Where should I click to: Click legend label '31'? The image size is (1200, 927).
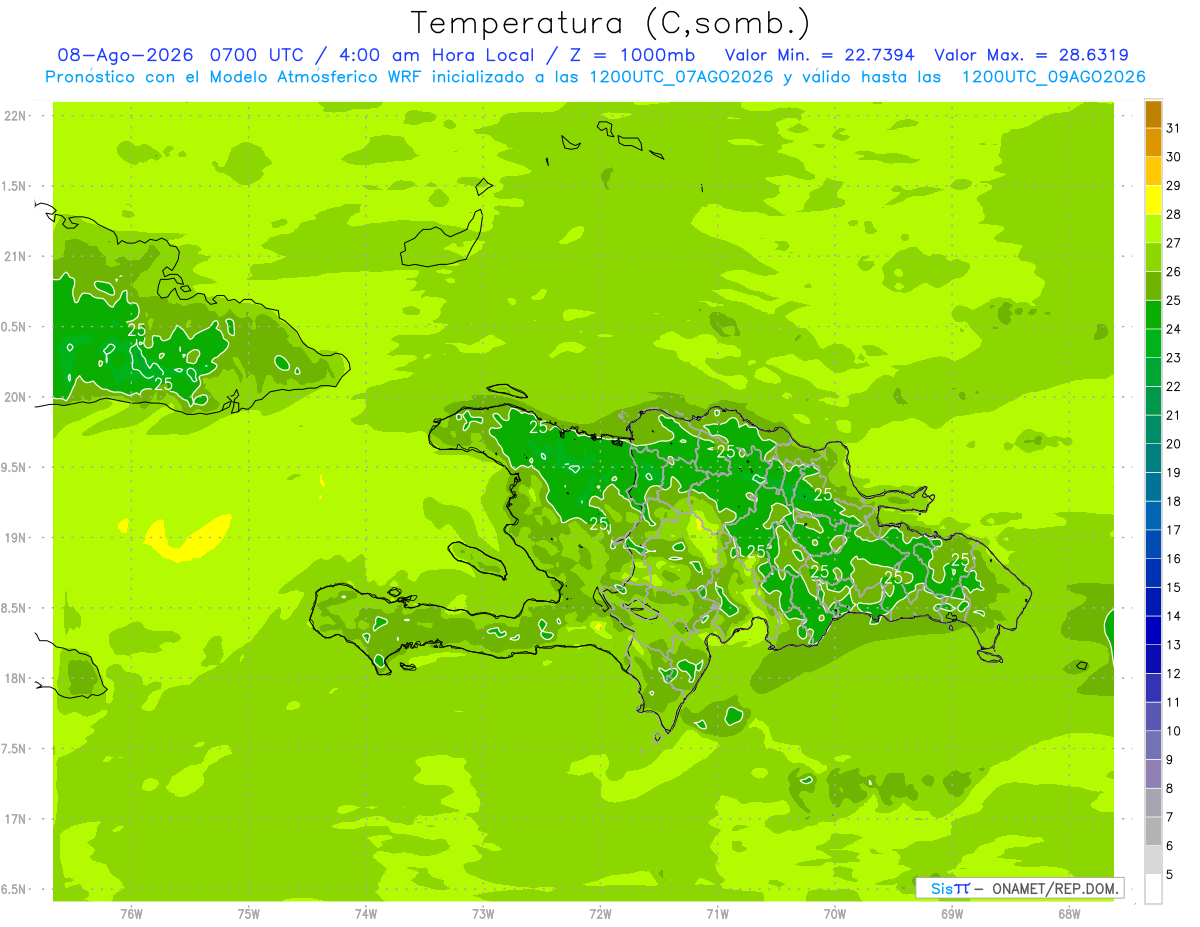[x=1174, y=128]
